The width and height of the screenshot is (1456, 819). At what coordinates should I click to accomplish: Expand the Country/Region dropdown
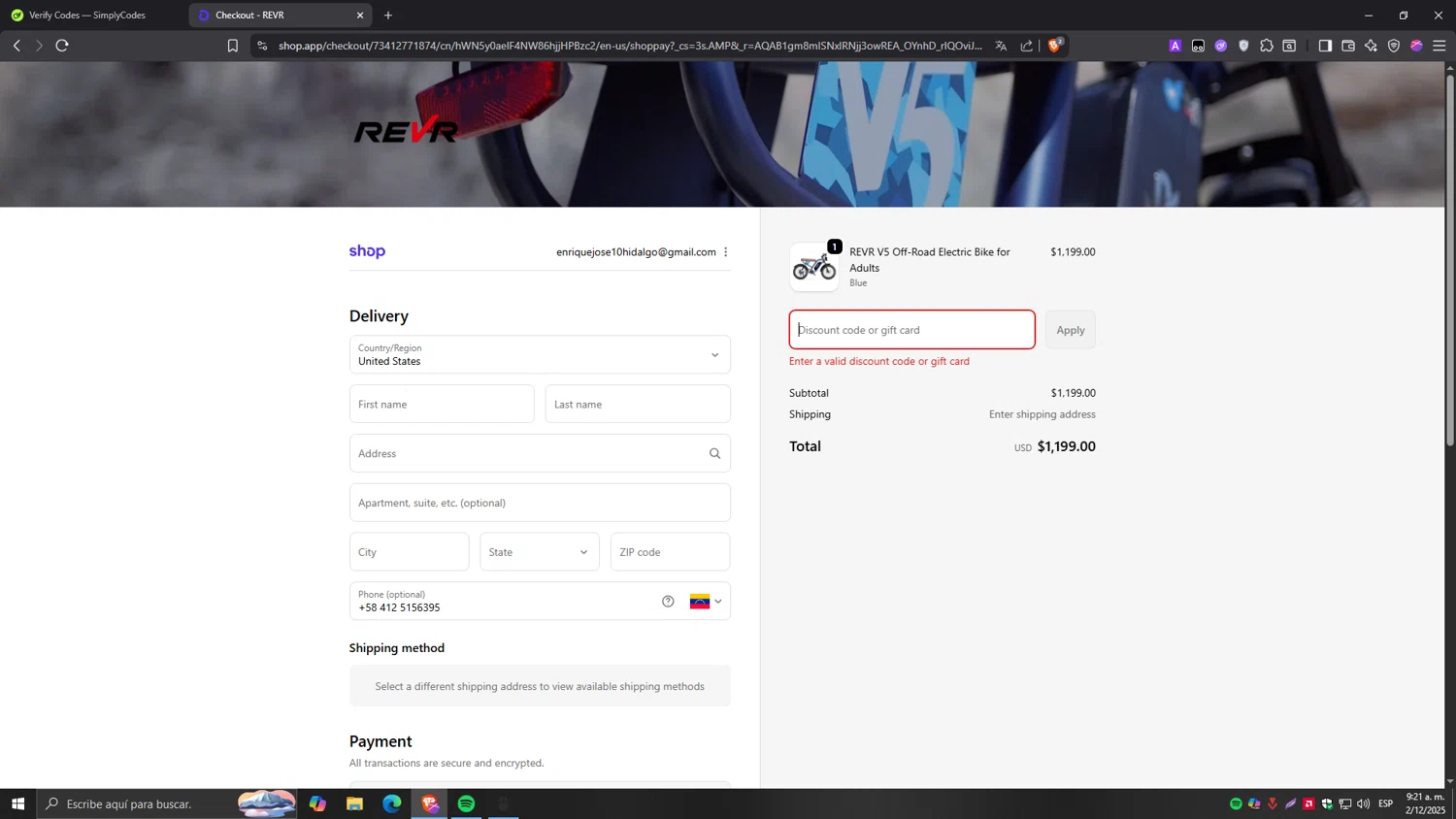[540, 355]
